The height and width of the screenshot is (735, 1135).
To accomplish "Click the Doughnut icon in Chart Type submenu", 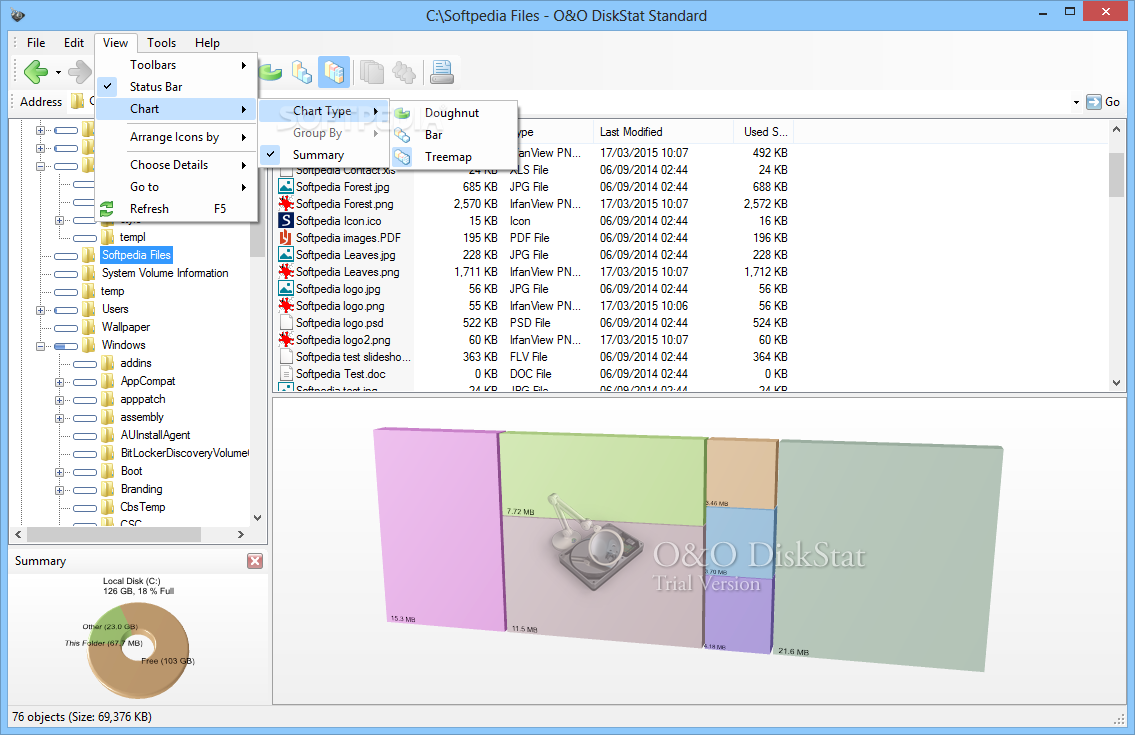I will pyautogui.click(x=402, y=113).
